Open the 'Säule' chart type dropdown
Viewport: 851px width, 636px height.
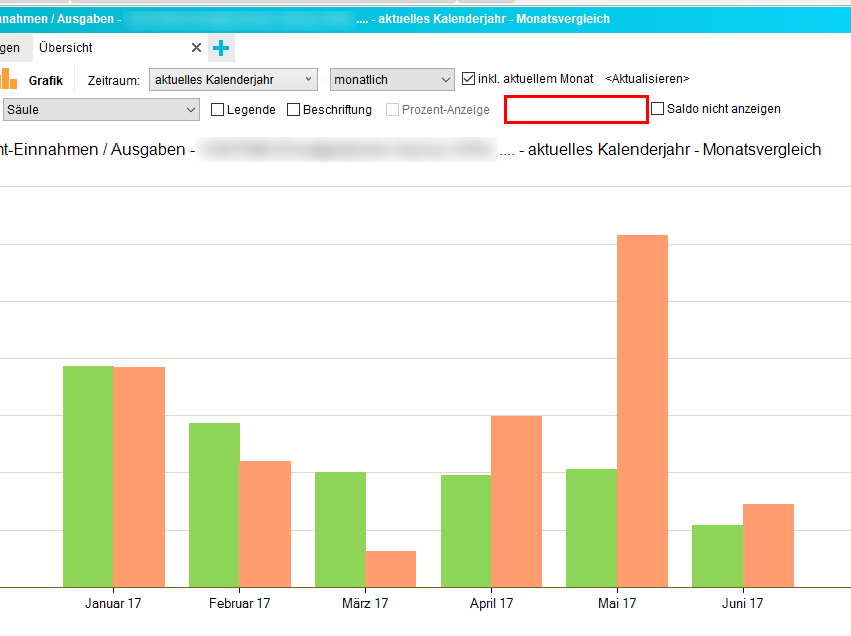tap(101, 110)
